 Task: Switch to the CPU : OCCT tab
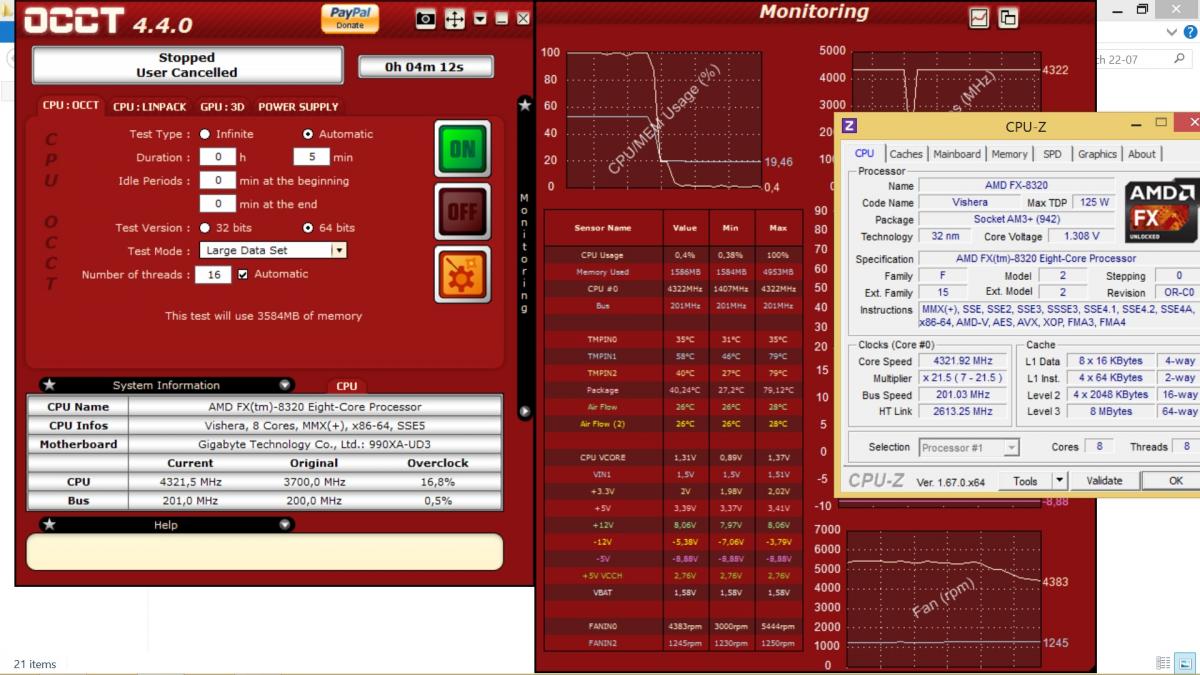point(70,105)
